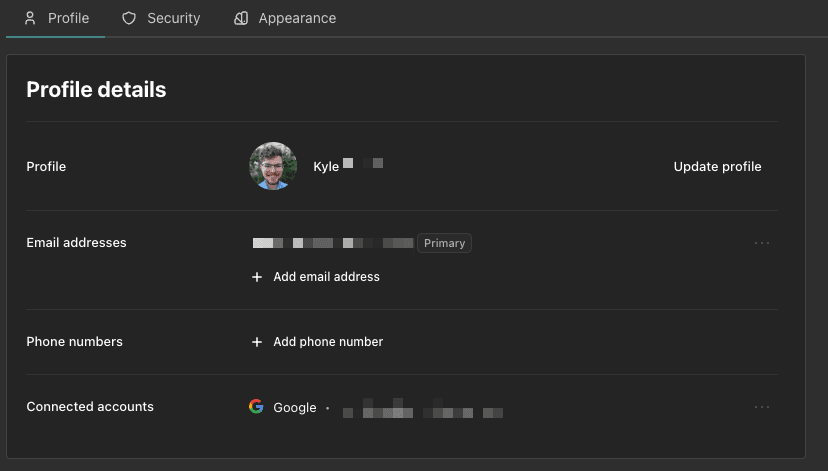The width and height of the screenshot is (828, 471).
Task: Click the plus icon beside Add email address
Action: [x=257, y=277]
